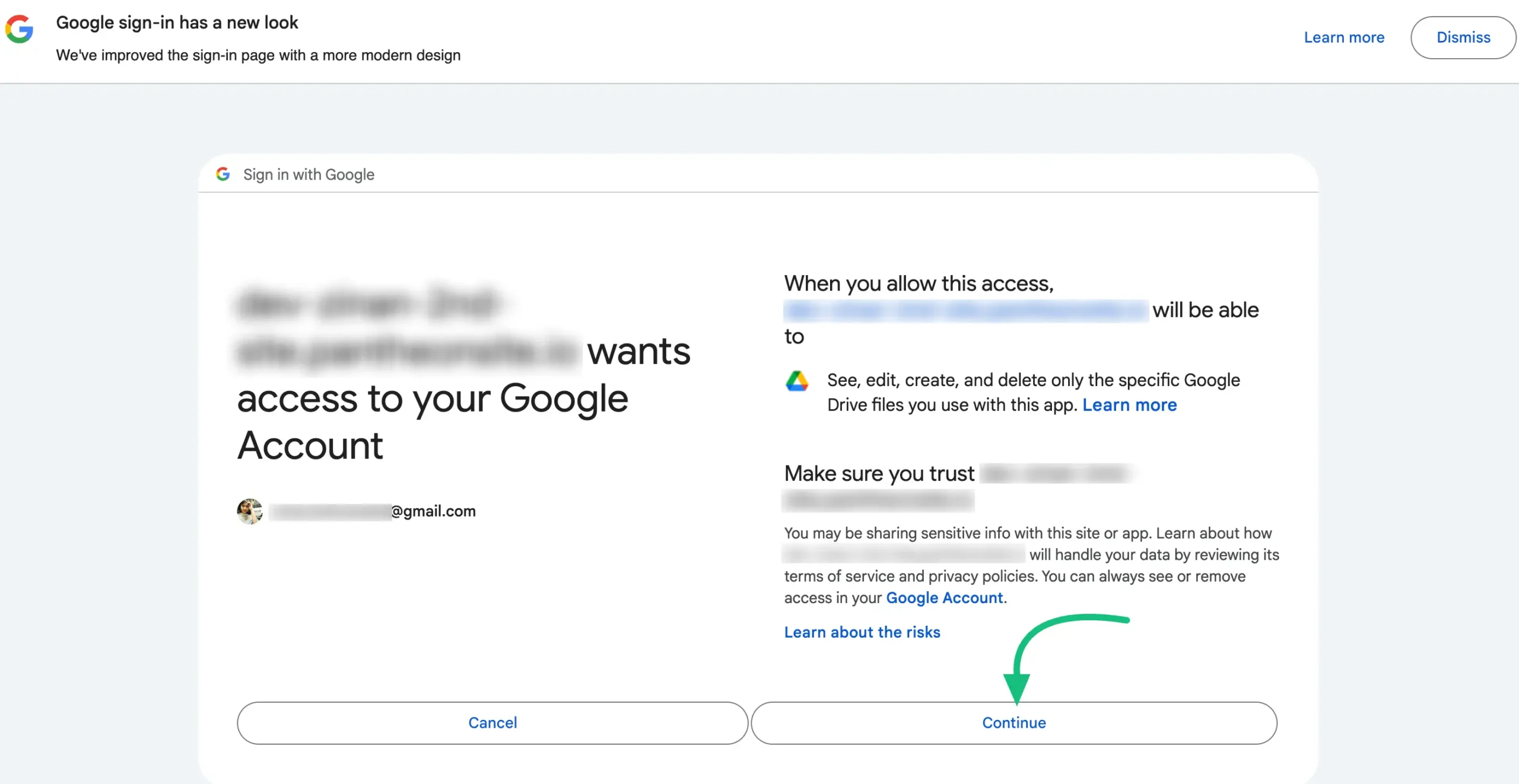Open Learn more in the top banner
Viewport: 1519px width, 784px height.
(x=1344, y=37)
